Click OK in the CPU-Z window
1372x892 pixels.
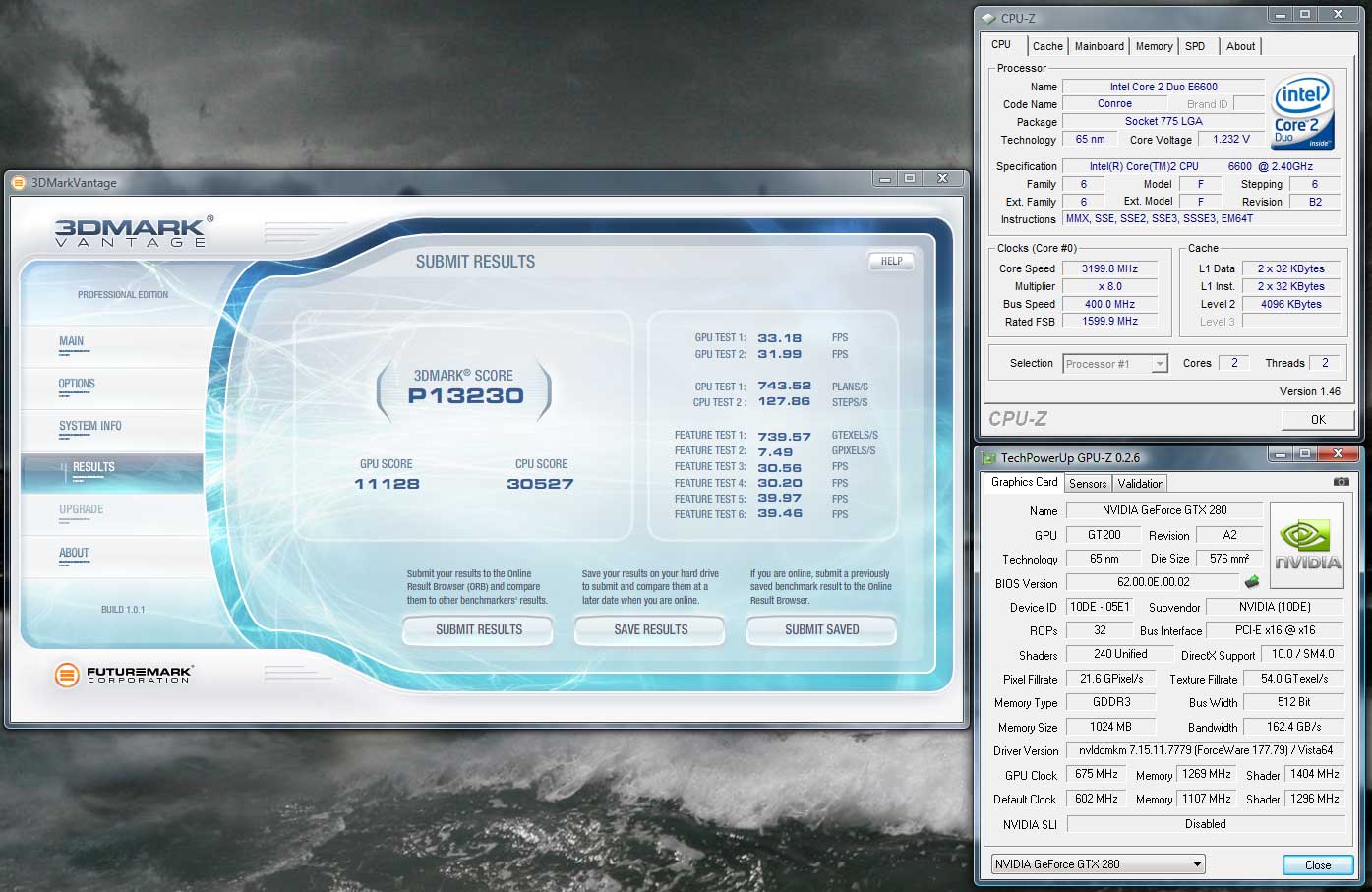[x=1318, y=419]
